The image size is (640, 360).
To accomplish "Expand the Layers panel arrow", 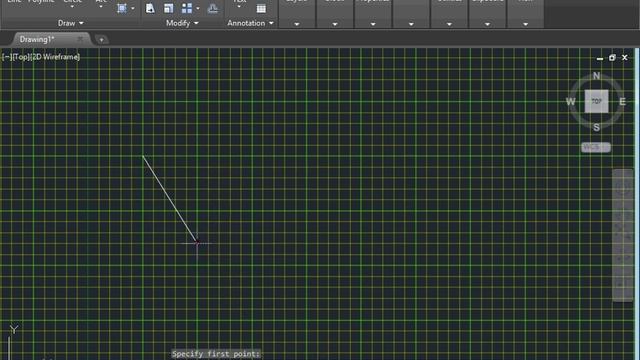I will [297, 24].
